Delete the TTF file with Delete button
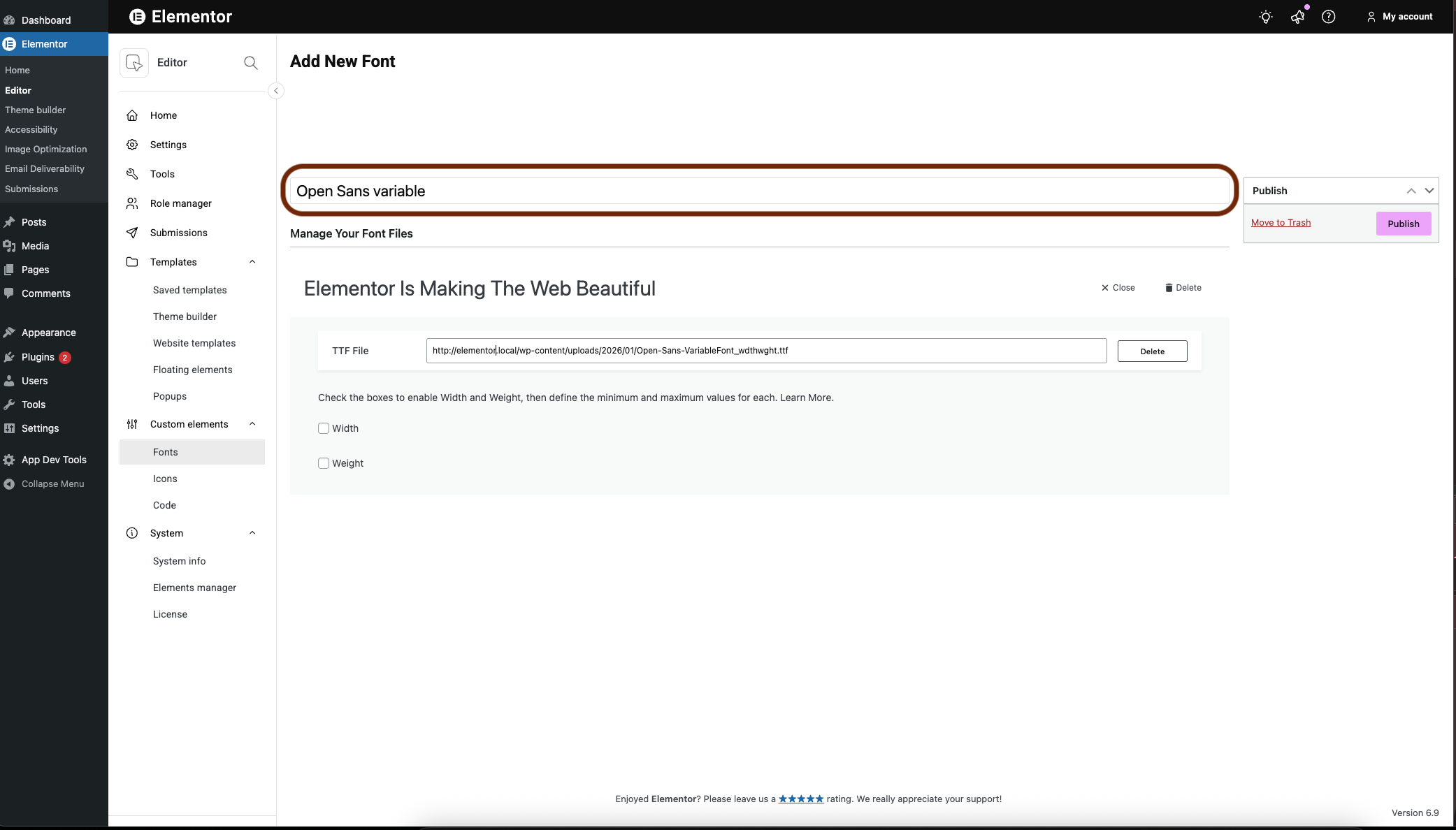Viewport: 1456px width, 830px height. [x=1152, y=351]
